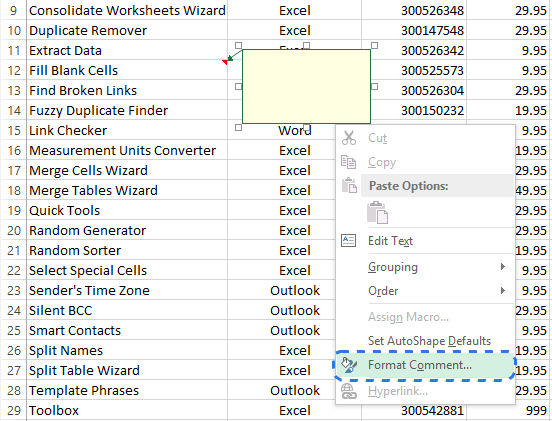This screenshot has height=421, width=552.
Task: Select cell 'Fill Blank Cells'
Action: click(127, 70)
